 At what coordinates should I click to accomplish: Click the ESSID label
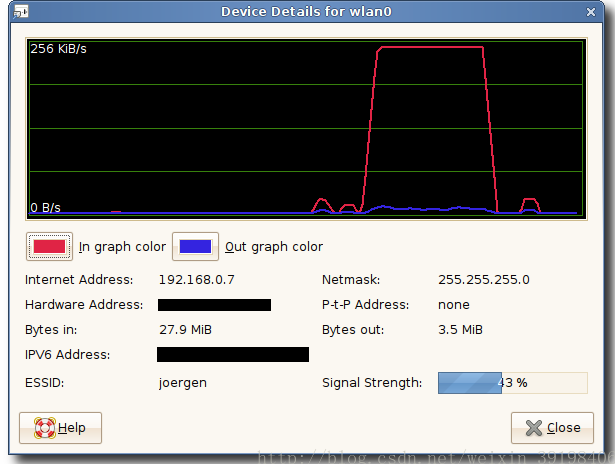44,383
